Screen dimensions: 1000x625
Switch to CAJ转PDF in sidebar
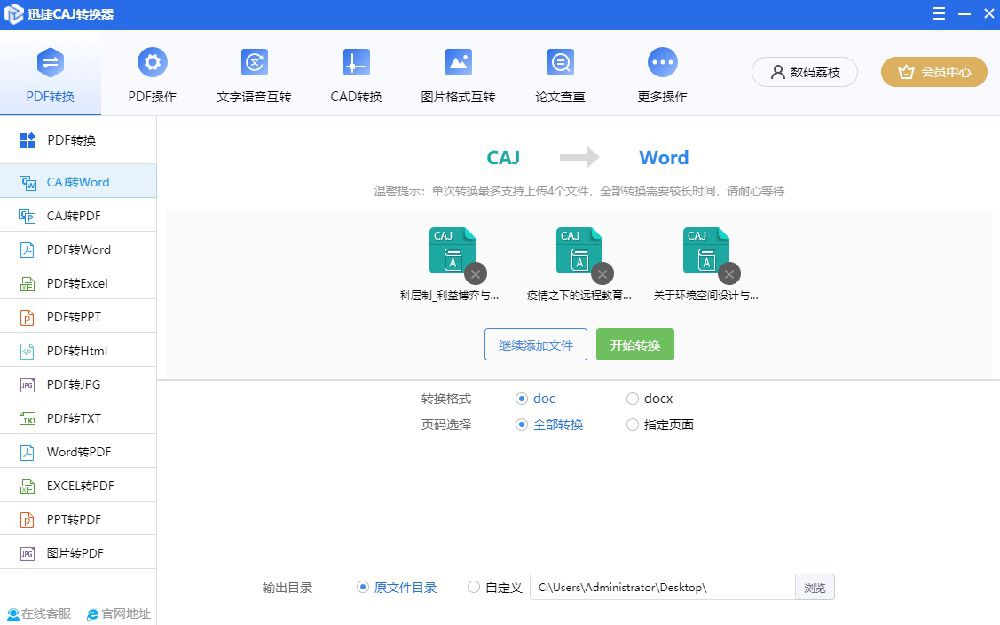point(78,216)
